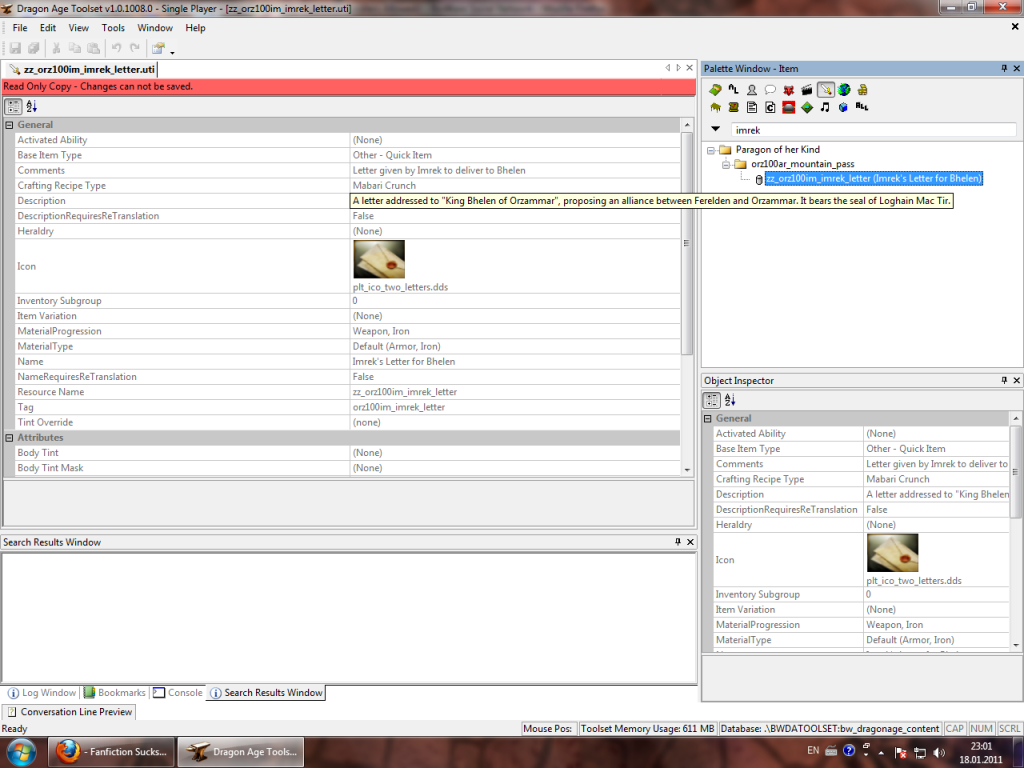
Task: Toggle Alphabetical sort in Object Inspector
Action: coord(730,400)
